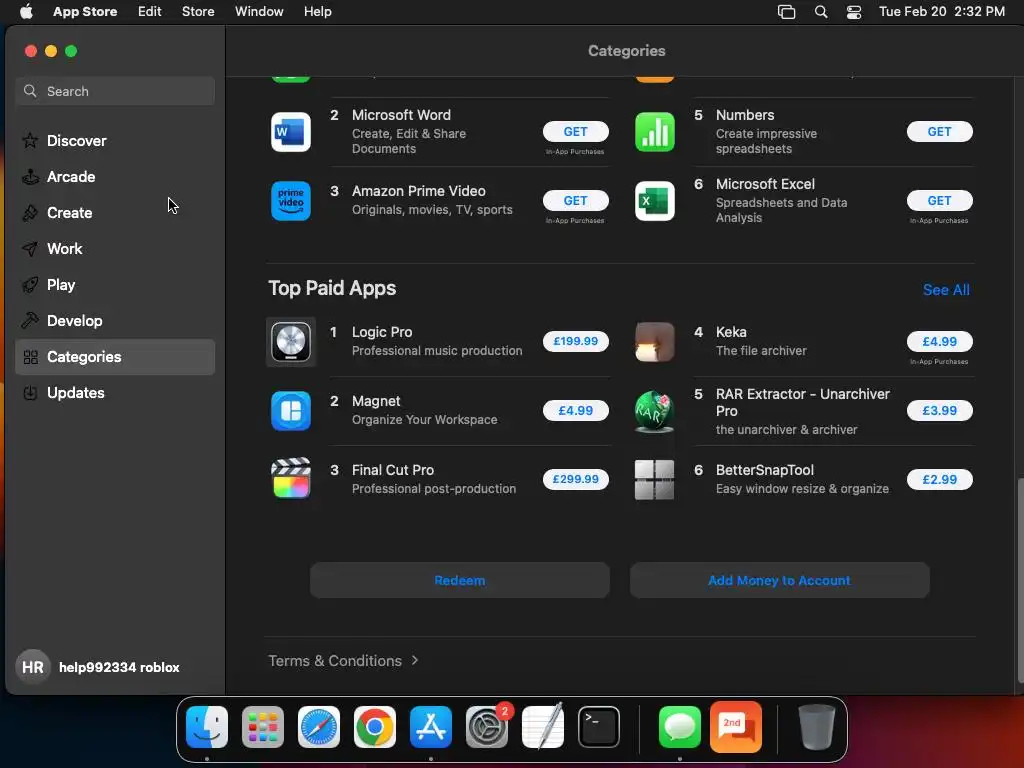This screenshot has width=1024, height=768.
Task: Get Microsoft Word
Action: pyautogui.click(x=575, y=131)
